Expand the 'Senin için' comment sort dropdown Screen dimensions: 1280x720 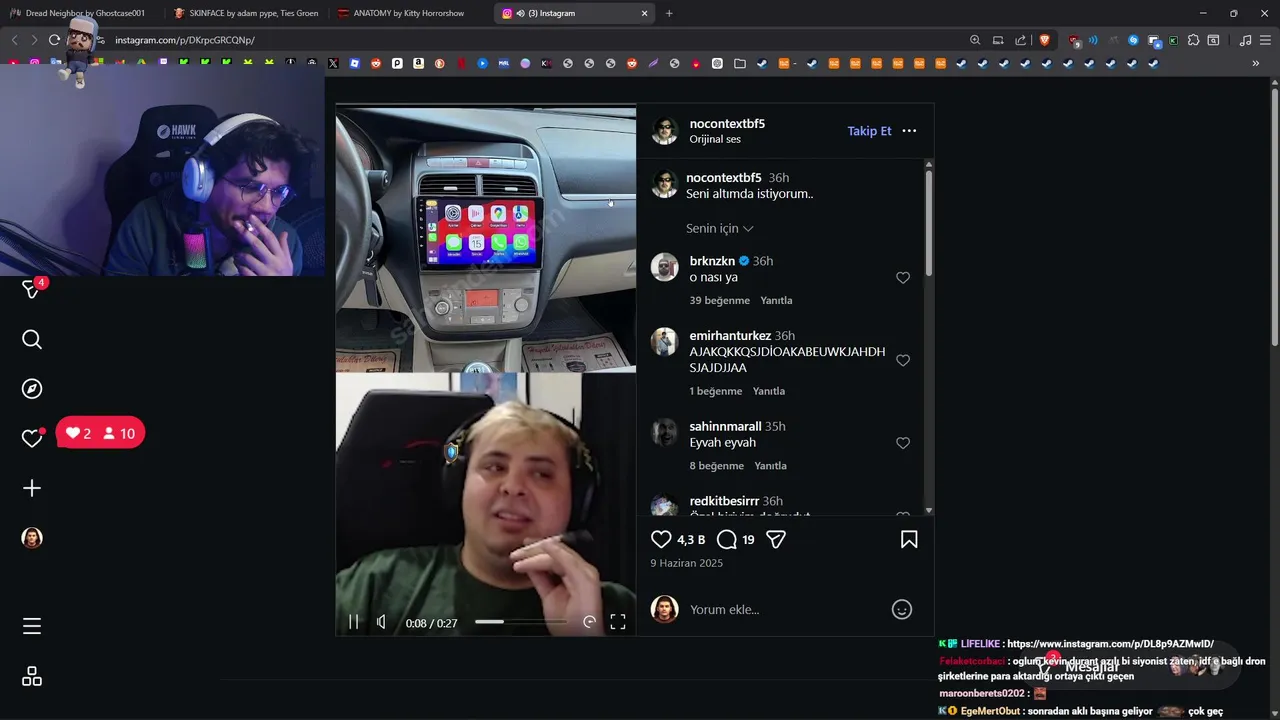(x=720, y=228)
